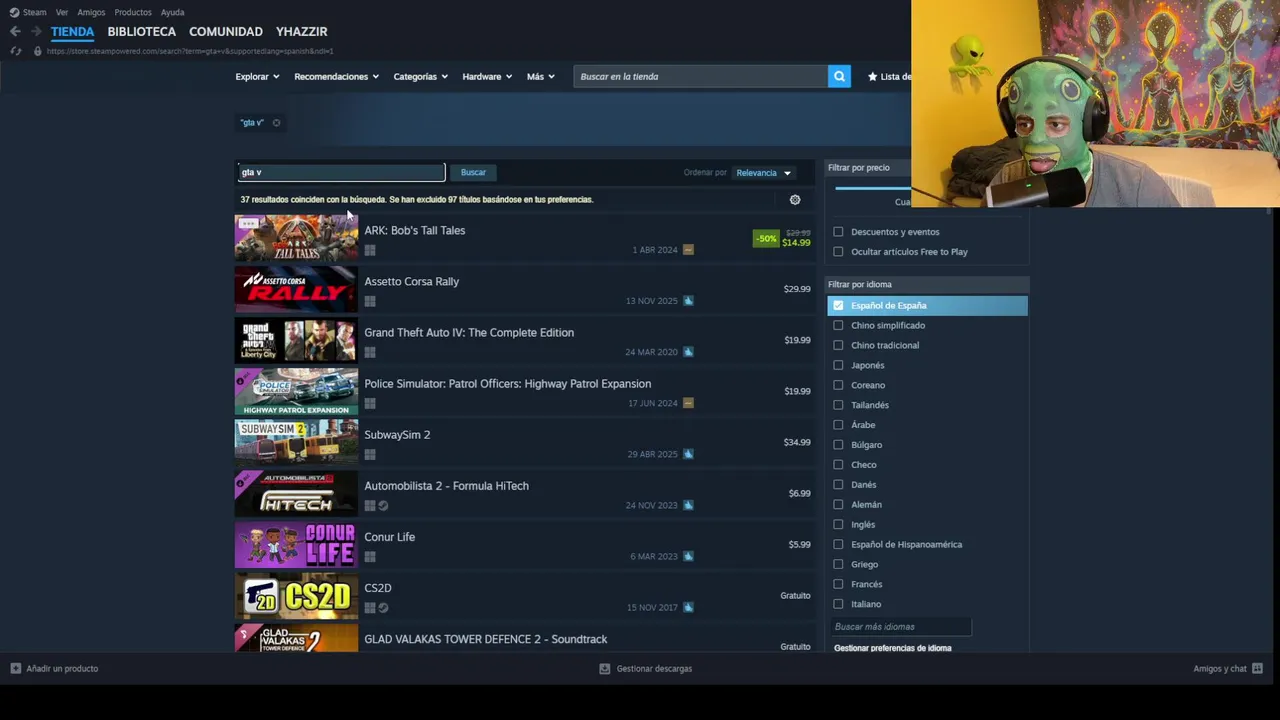Open the Relevancia sort dropdown

pyautogui.click(x=764, y=173)
